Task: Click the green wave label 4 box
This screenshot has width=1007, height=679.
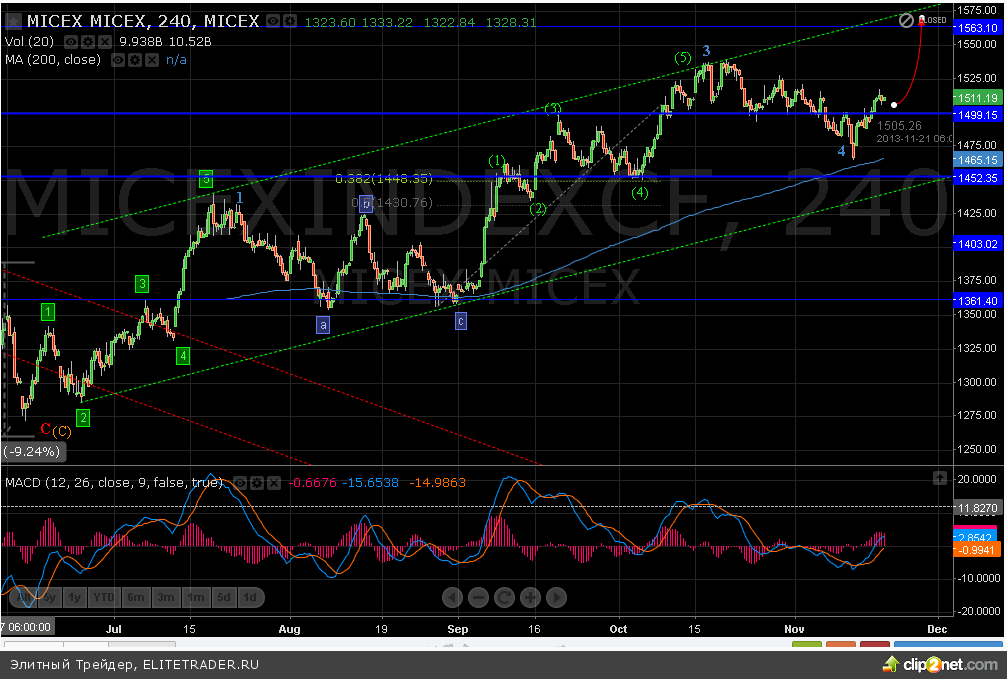Action: [x=183, y=356]
